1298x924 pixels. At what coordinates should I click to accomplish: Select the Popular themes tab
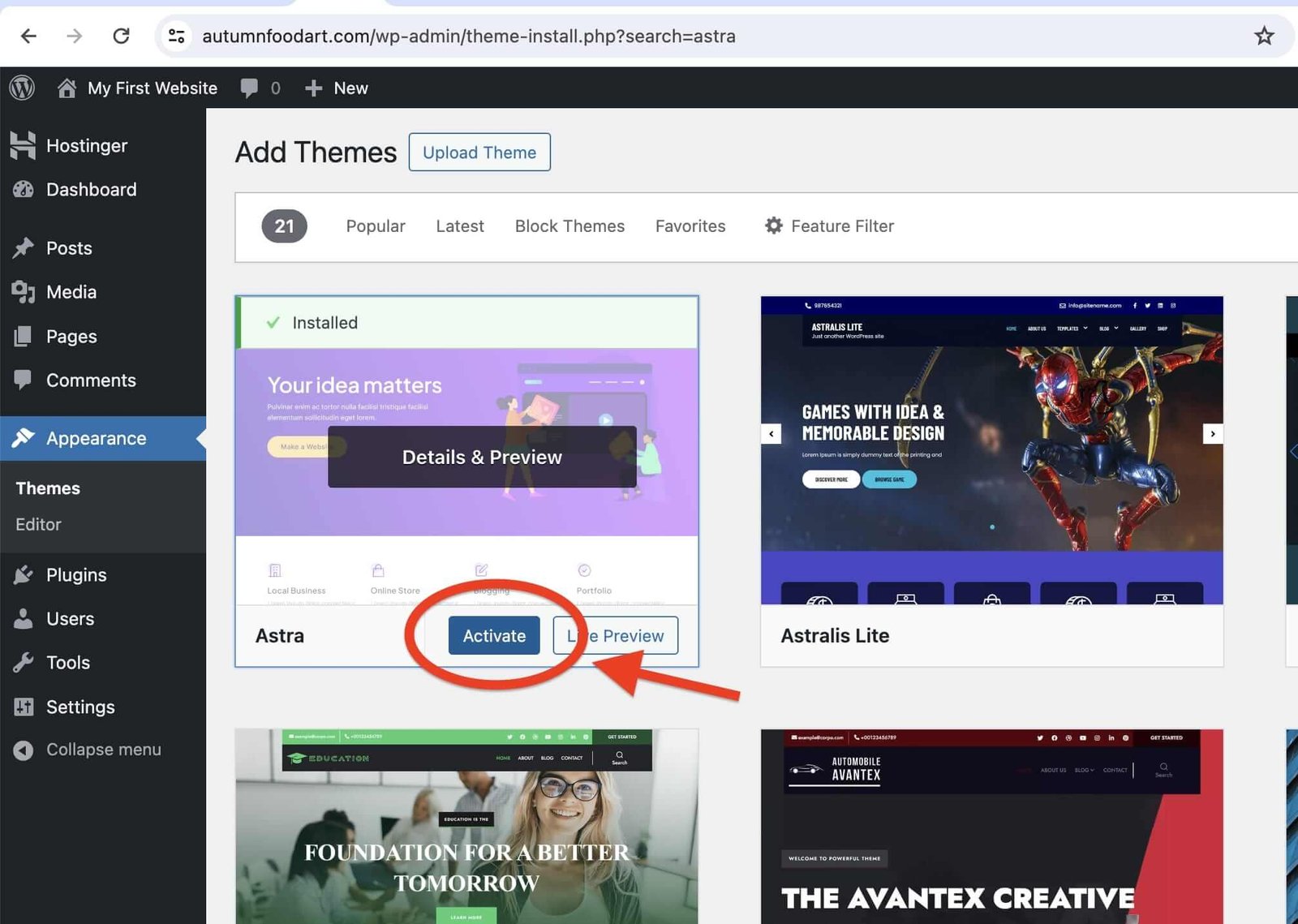tap(376, 226)
